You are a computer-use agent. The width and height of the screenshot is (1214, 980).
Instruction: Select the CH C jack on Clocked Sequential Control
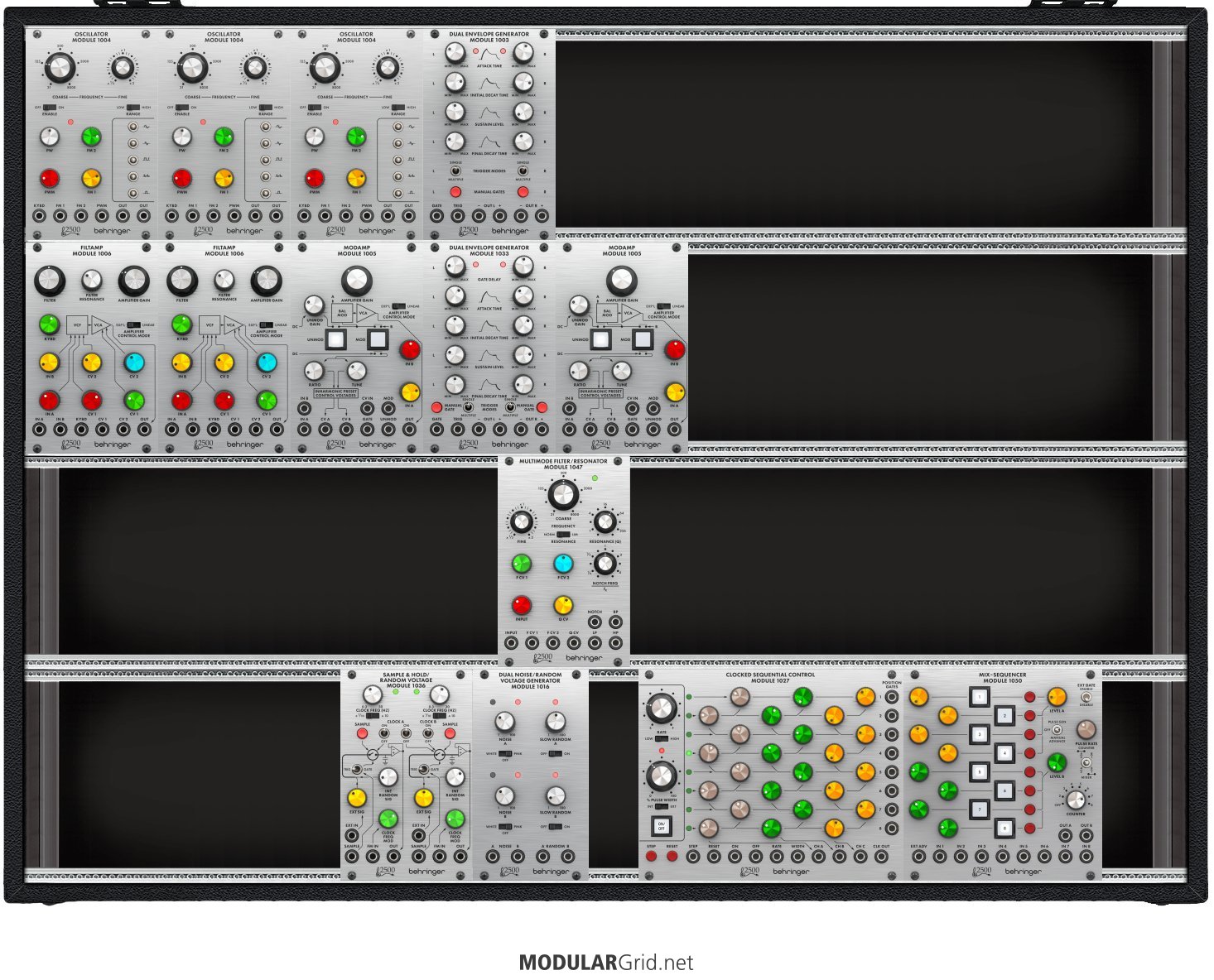860,857
